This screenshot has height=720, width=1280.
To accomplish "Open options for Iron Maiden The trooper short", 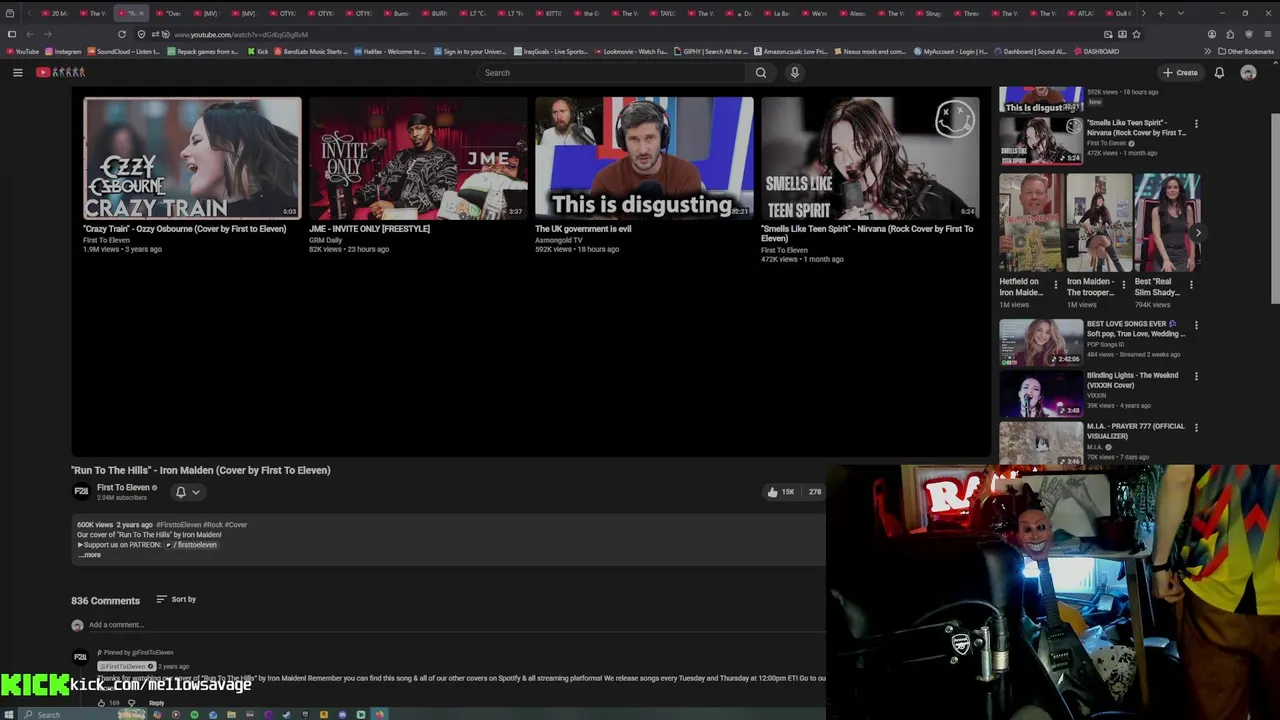I will 1122,285.
